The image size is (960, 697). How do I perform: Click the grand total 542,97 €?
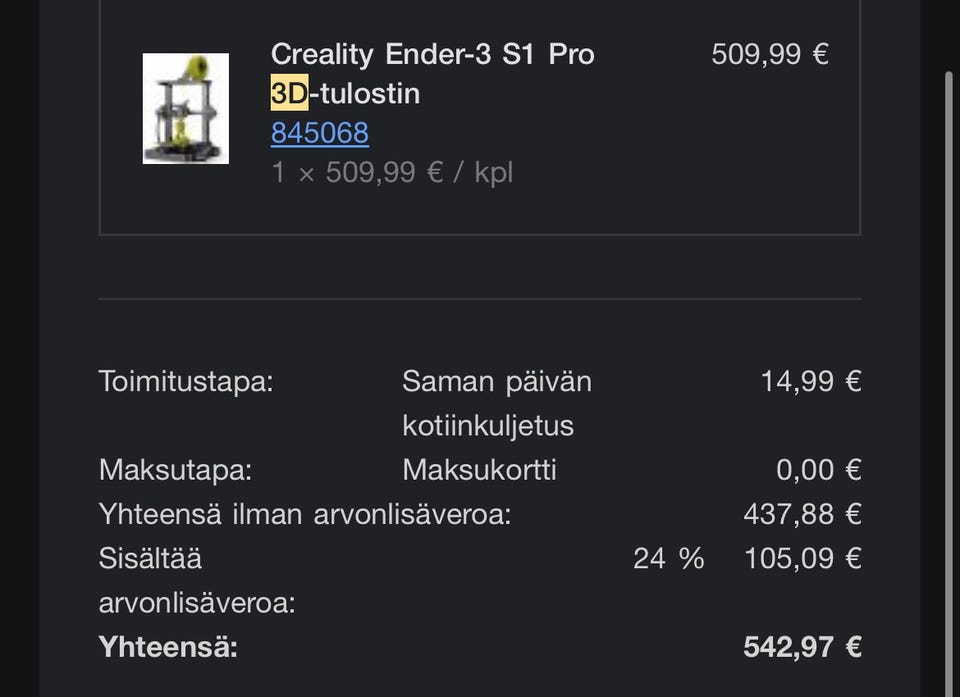point(802,647)
